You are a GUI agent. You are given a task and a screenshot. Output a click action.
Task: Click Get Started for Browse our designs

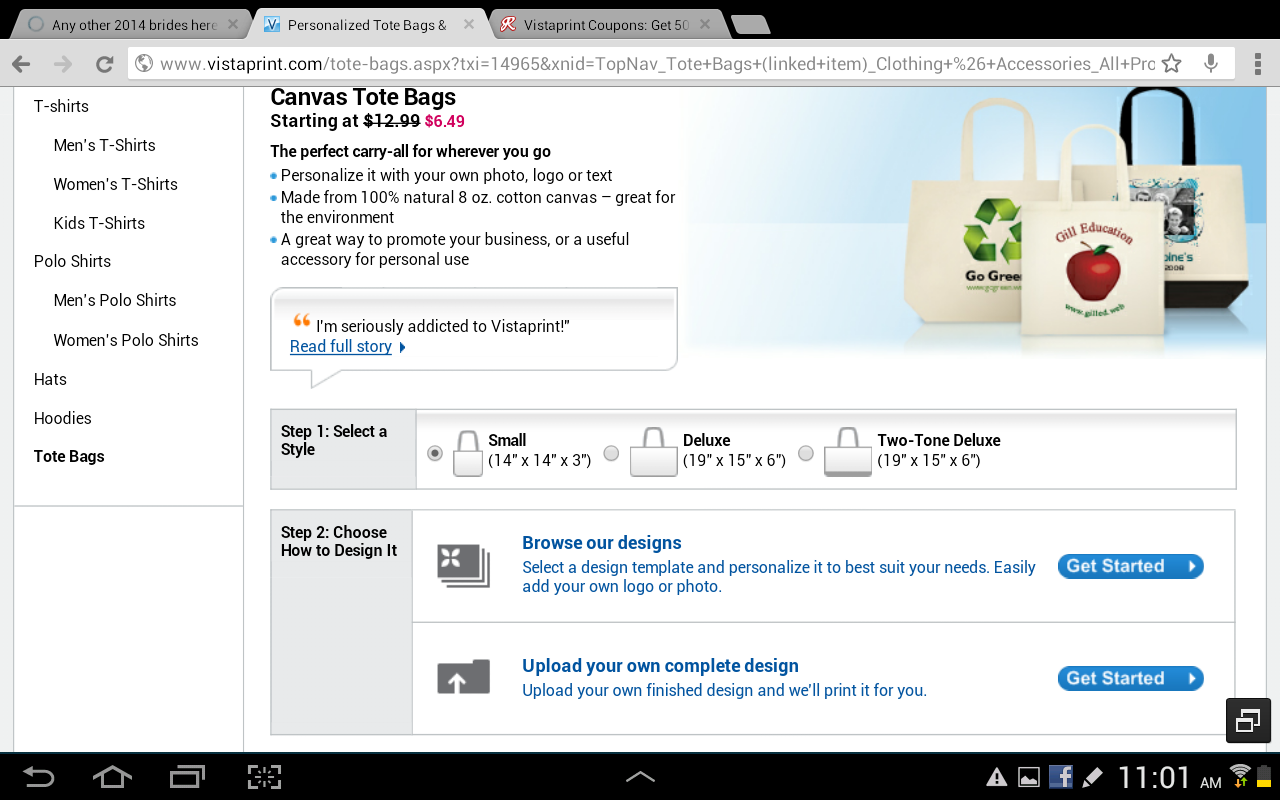click(x=1130, y=566)
